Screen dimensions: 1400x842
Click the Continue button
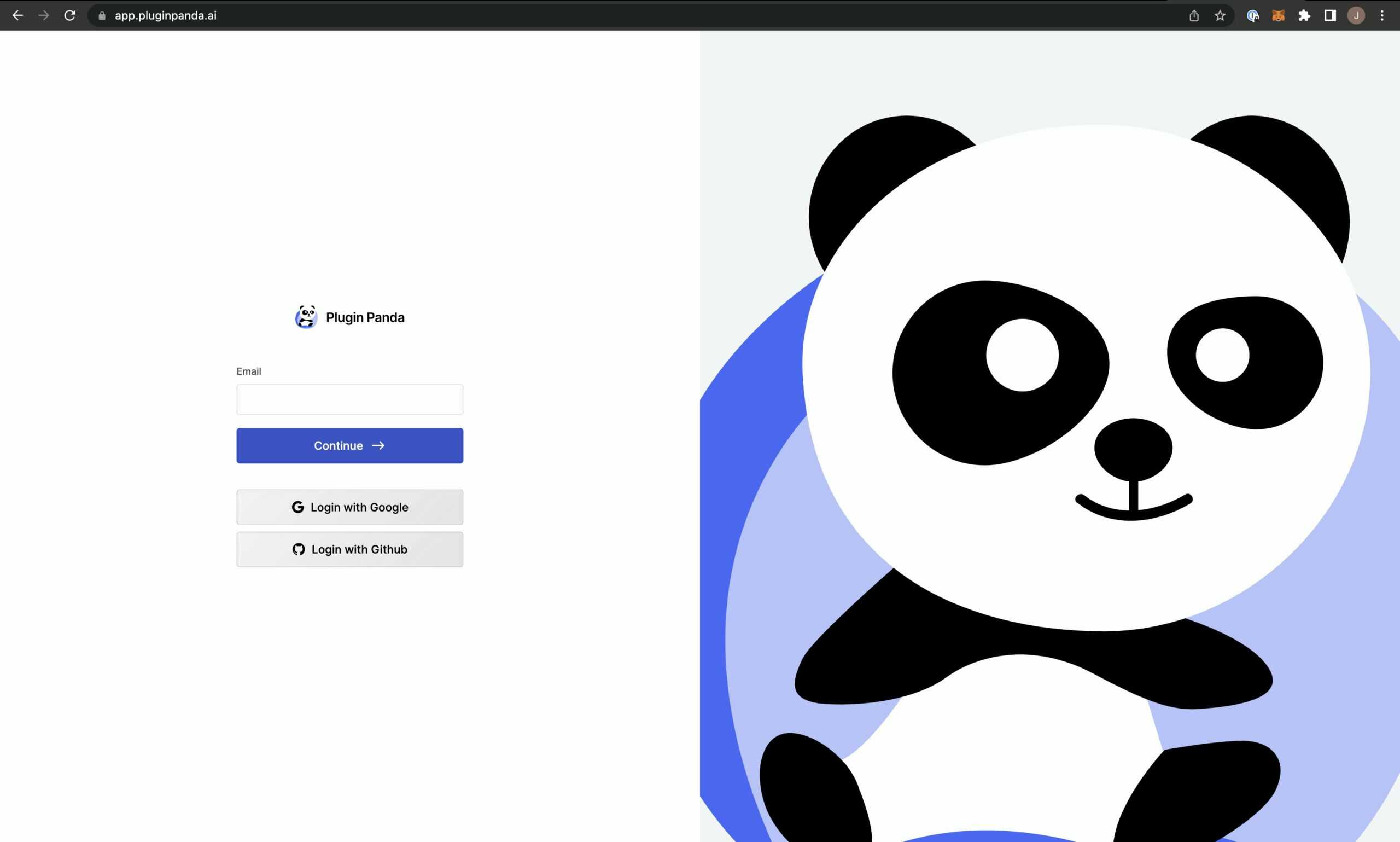pyautogui.click(x=350, y=445)
